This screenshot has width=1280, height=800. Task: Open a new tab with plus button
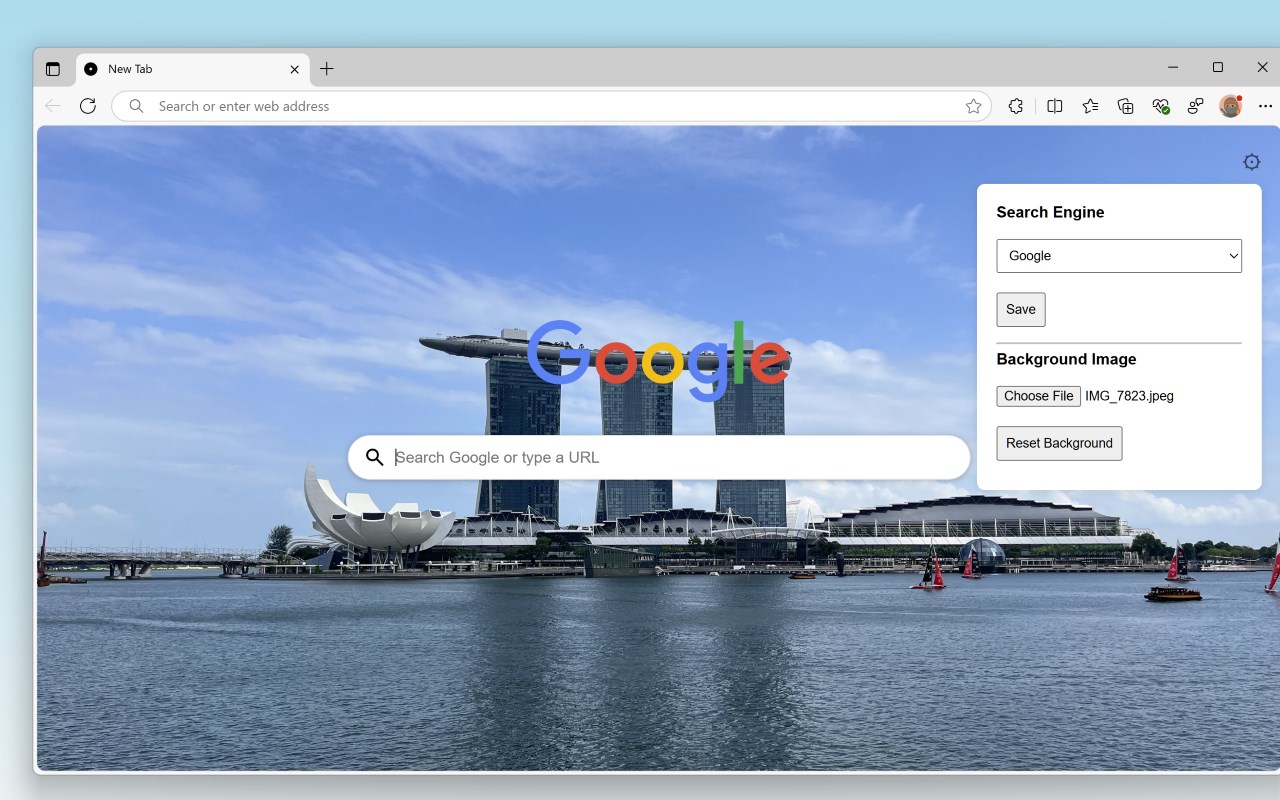point(327,69)
